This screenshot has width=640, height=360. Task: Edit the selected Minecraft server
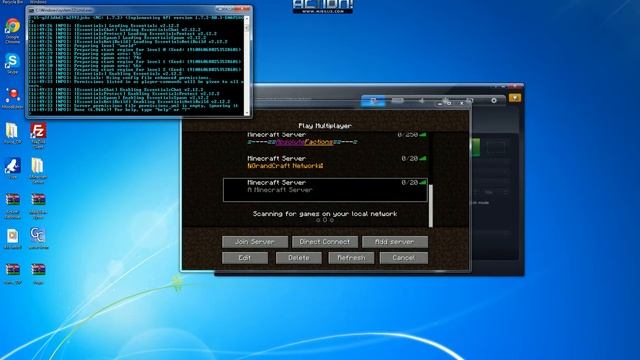pos(245,258)
